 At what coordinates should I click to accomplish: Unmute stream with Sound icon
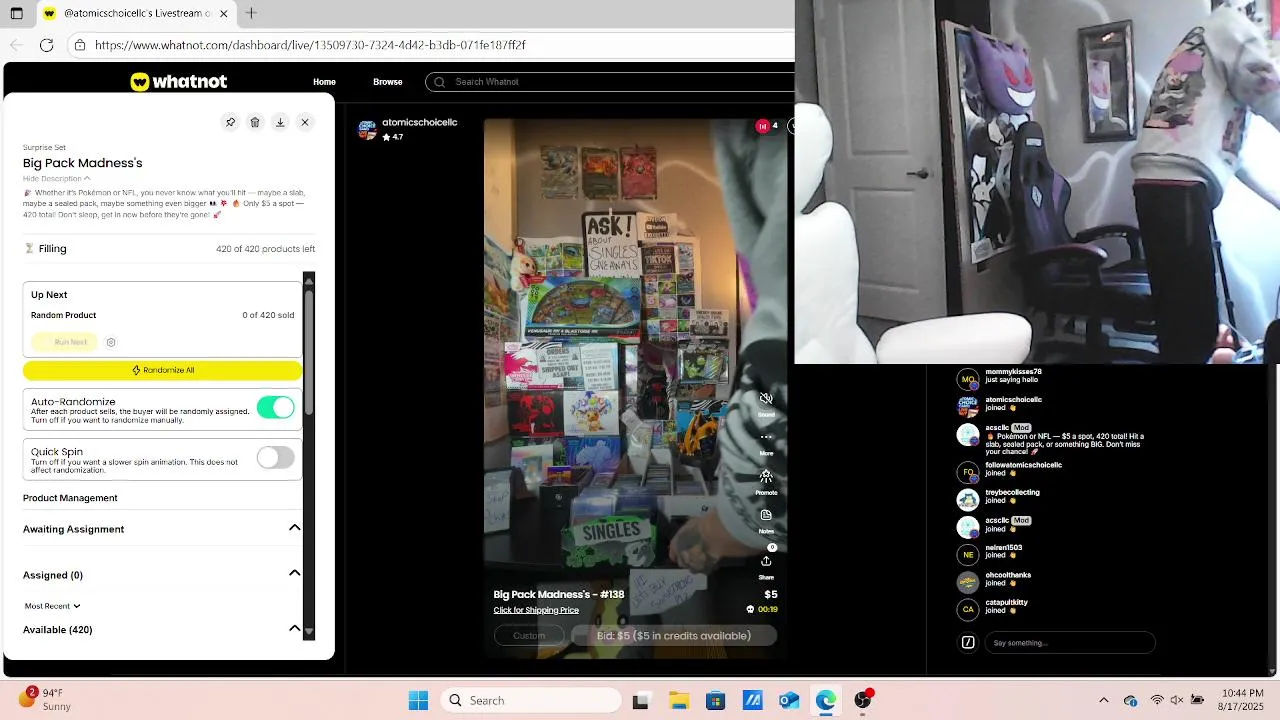(766, 399)
